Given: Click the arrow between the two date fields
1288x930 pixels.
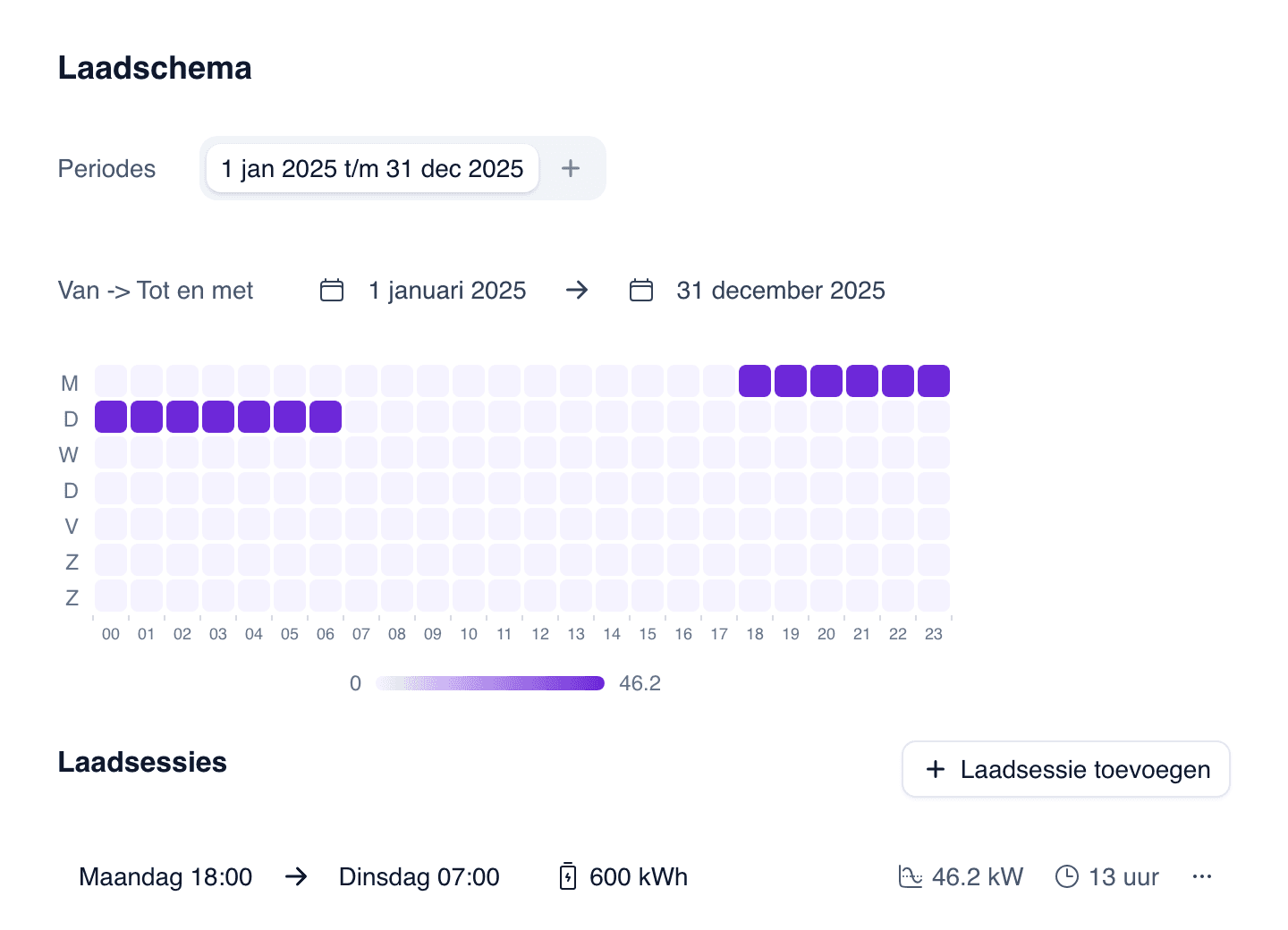Looking at the screenshot, I should click(577, 290).
